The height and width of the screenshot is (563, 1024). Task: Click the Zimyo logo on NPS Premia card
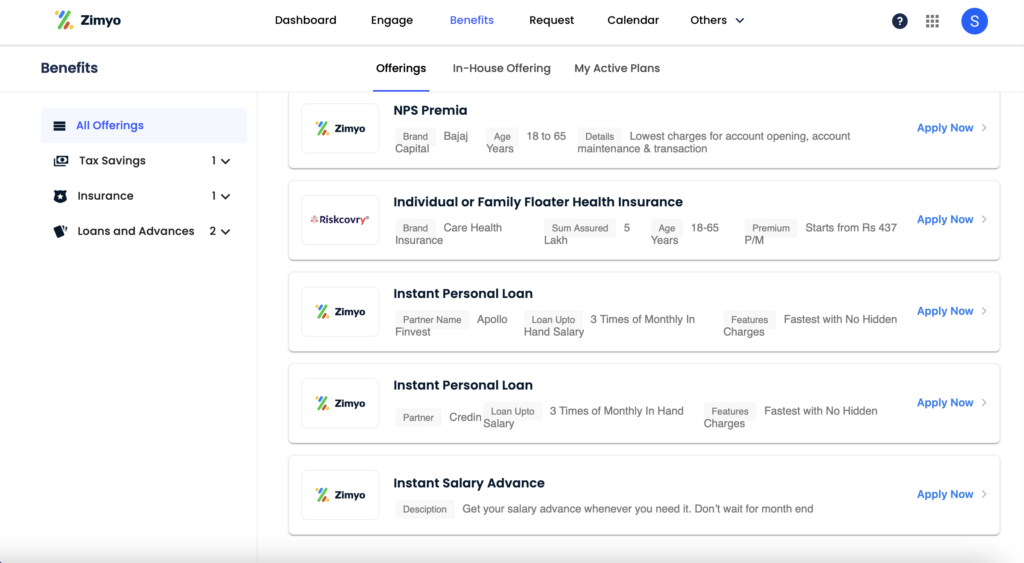pos(340,128)
